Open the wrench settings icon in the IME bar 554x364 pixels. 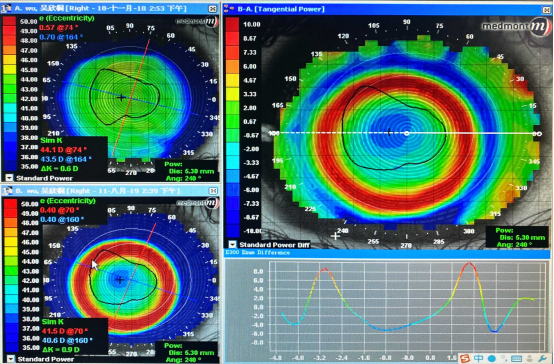pyautogui.click(x=542, y=358)
